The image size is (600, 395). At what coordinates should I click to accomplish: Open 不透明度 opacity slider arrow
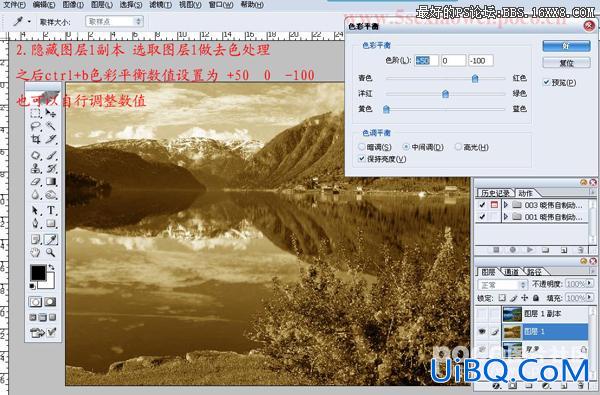[590, 284]
